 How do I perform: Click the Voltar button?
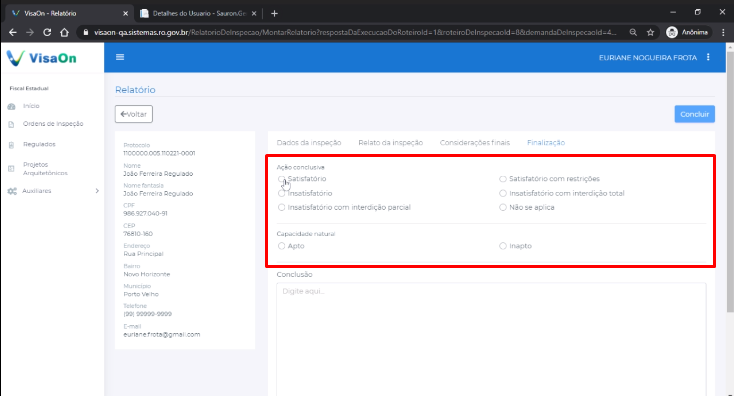134,114
